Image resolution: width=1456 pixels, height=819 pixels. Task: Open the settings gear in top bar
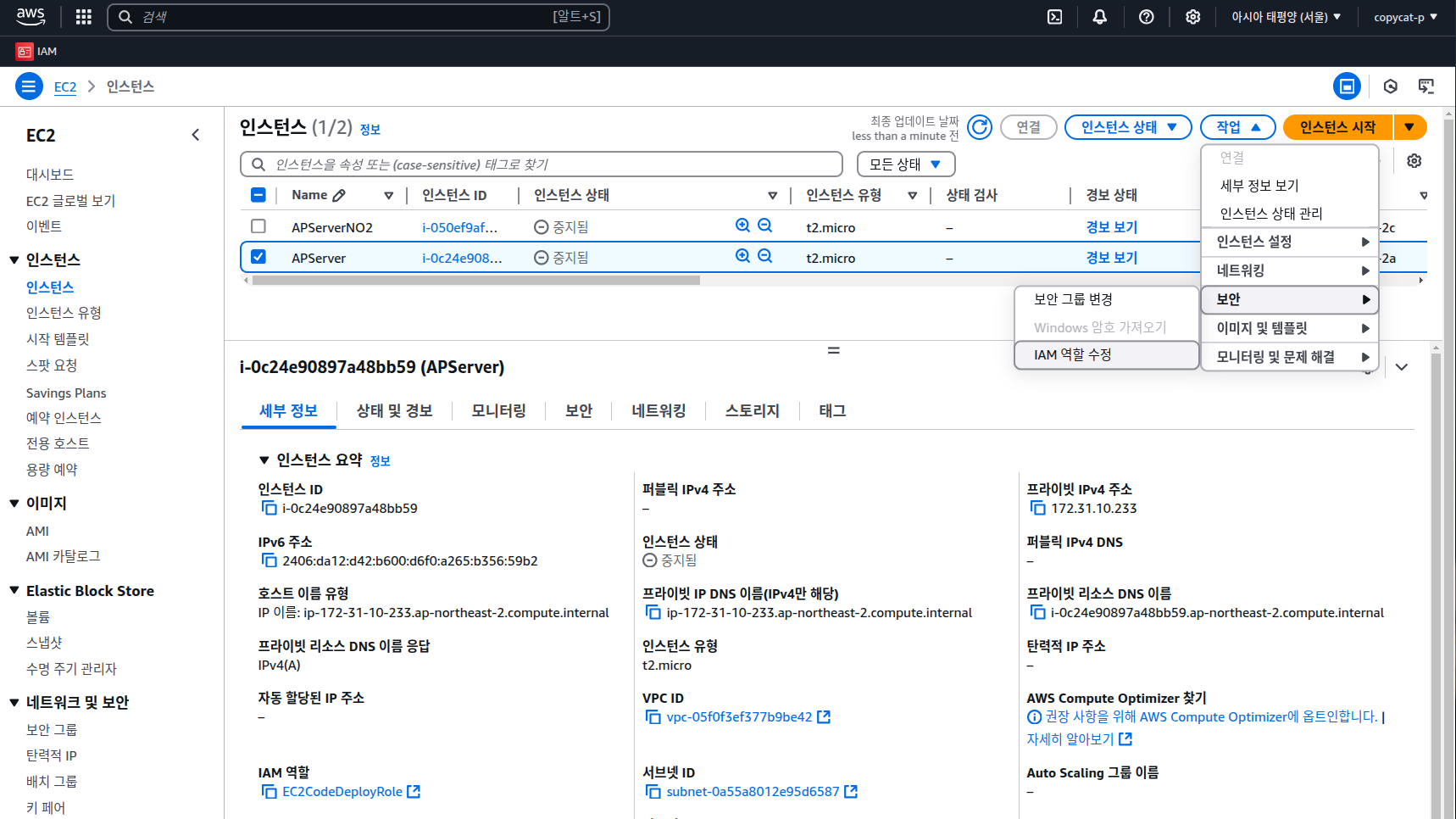[x=1192, y=17]
